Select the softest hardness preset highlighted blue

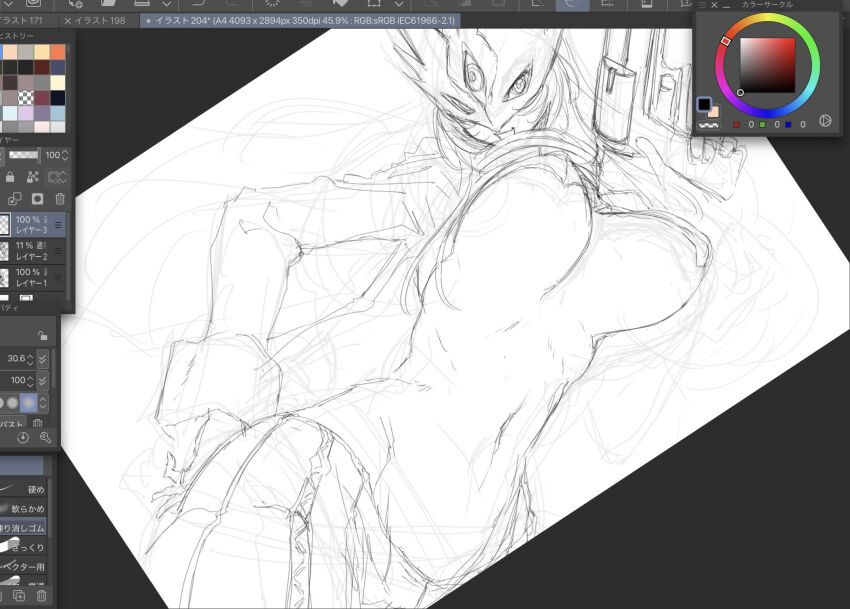[28, 402]
